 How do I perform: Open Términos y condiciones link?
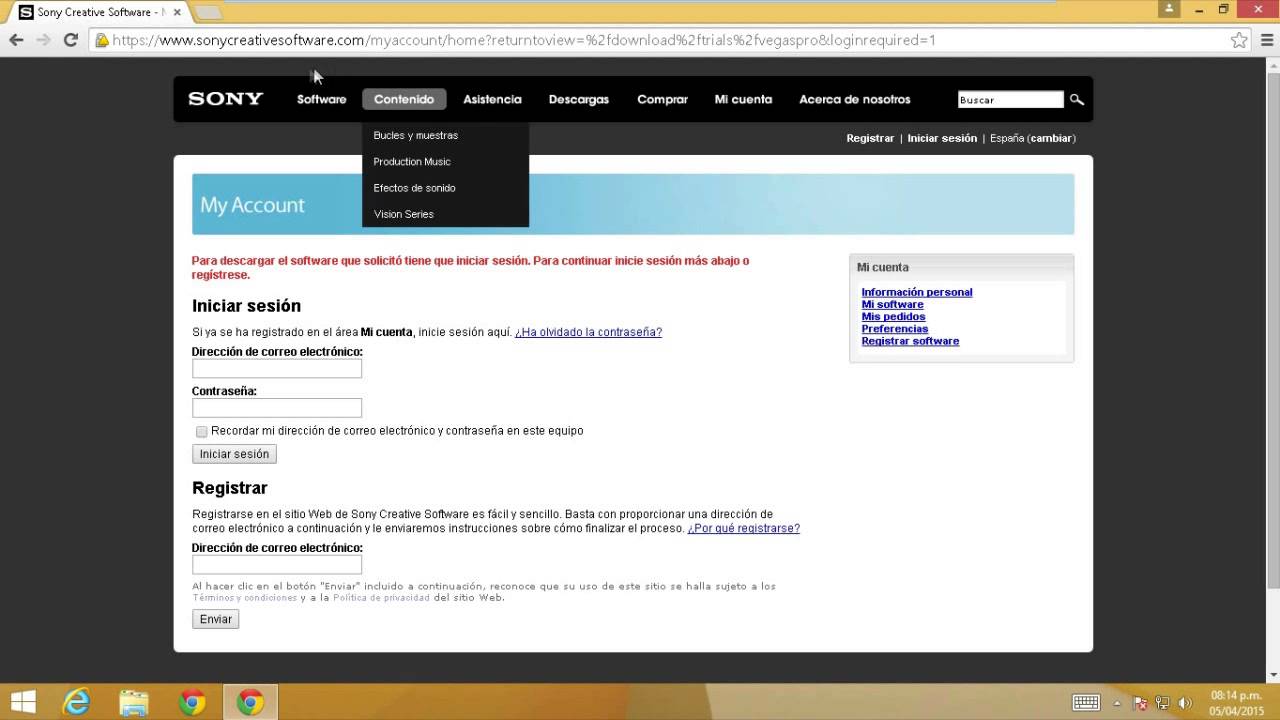(x=245, y=598)
